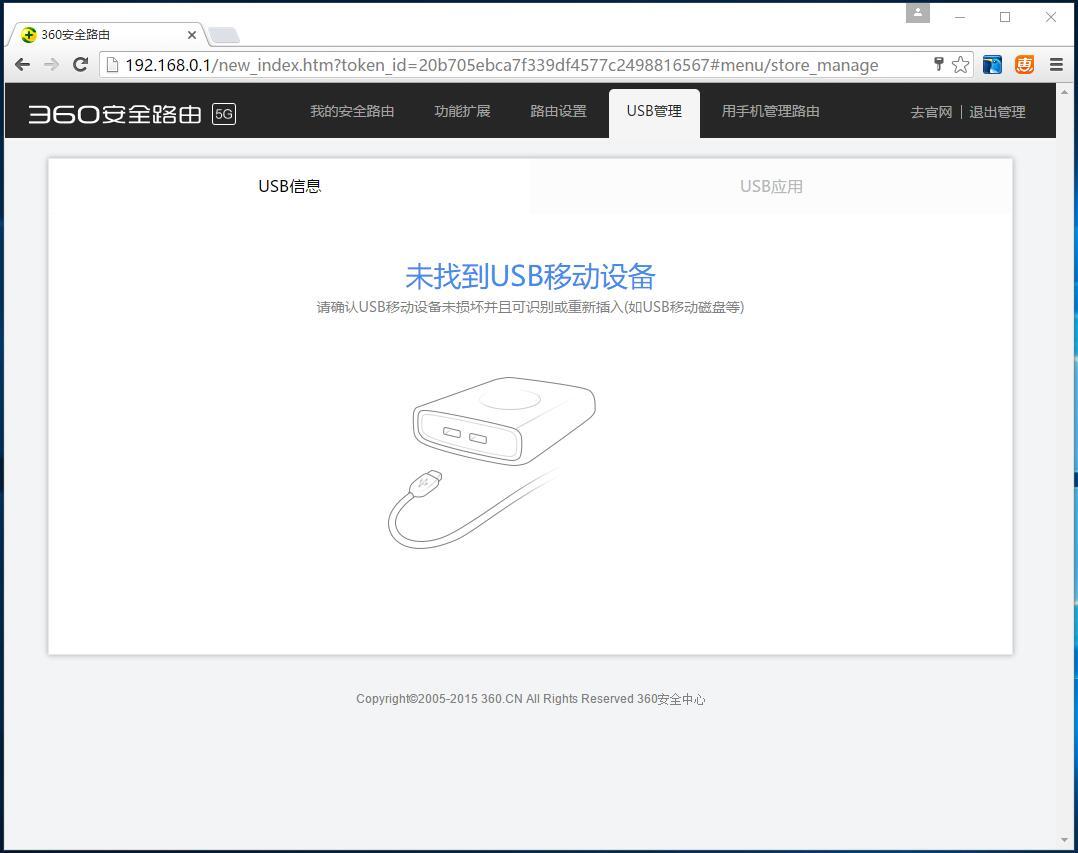Click the page icon in the address bar

pyautogui.click(x=110, y=64)
